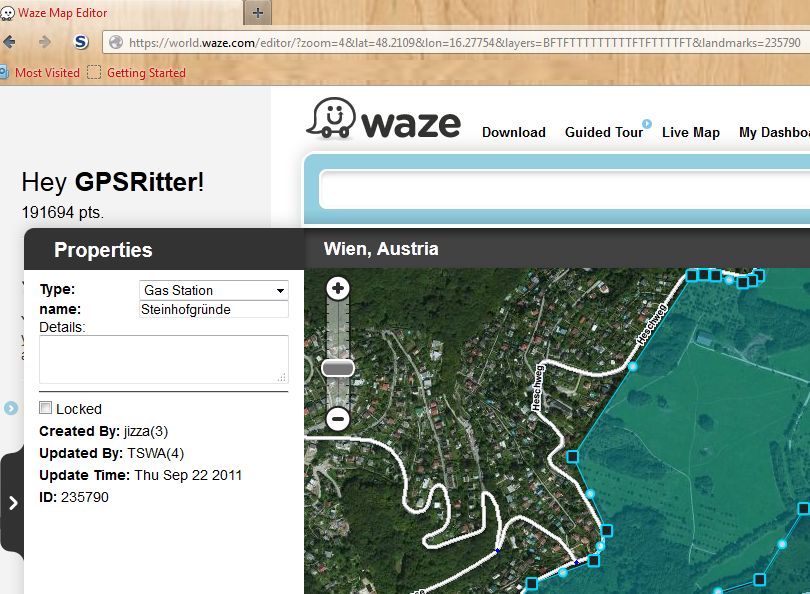
Task: Click the Waze logo
Action: coord(384,121)
